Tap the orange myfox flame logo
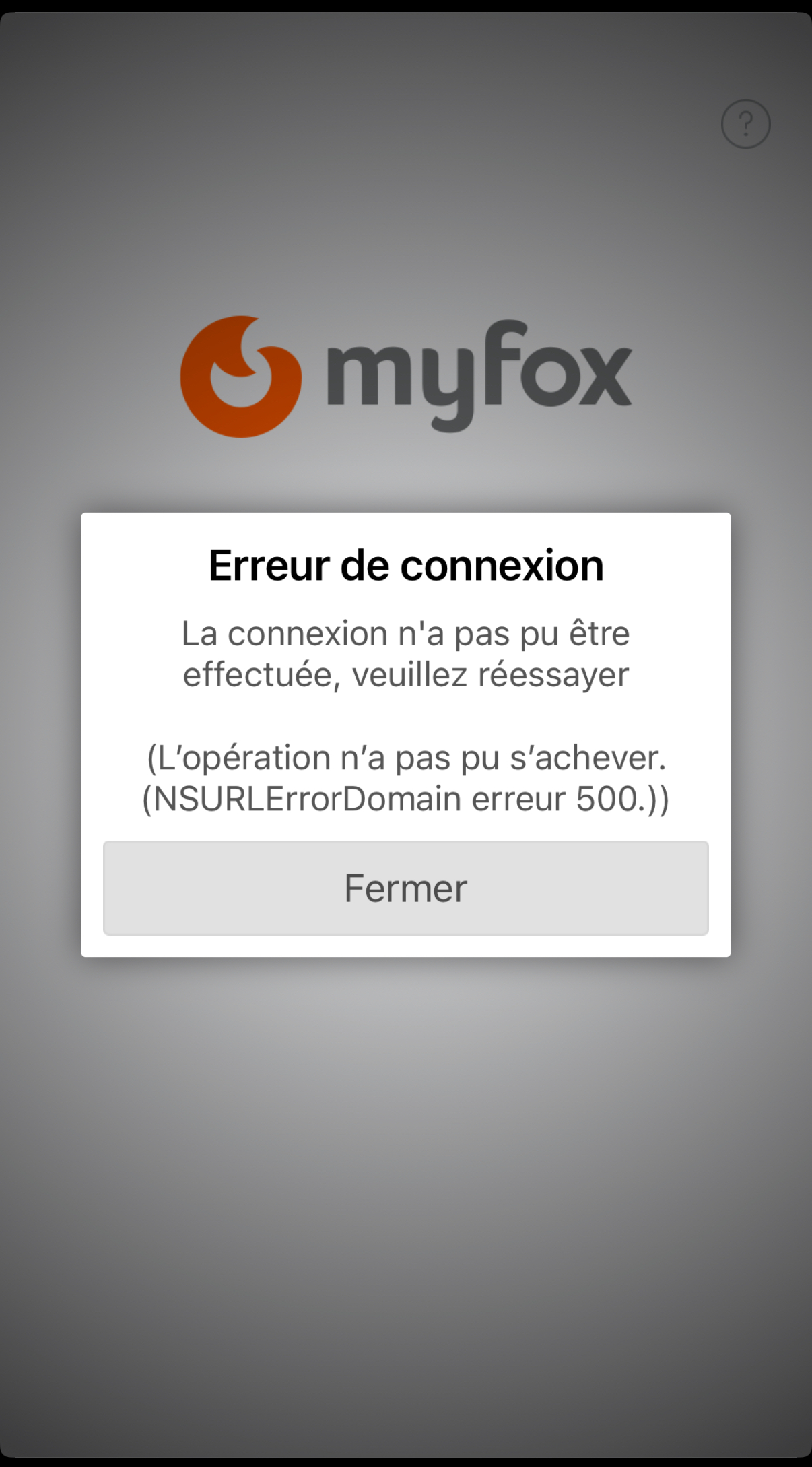 pyautogui.click(x=240, y=377)
